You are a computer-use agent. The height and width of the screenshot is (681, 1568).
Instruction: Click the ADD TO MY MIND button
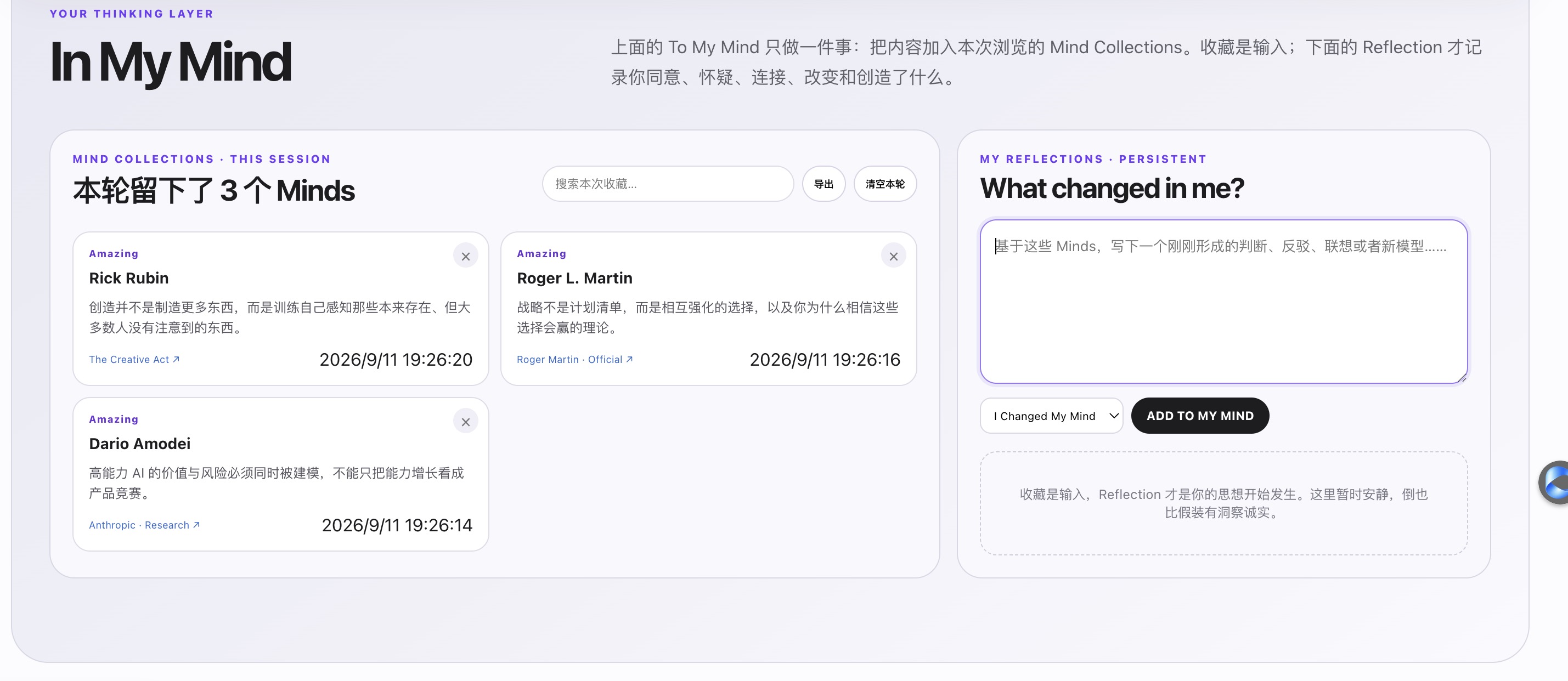1200,416
